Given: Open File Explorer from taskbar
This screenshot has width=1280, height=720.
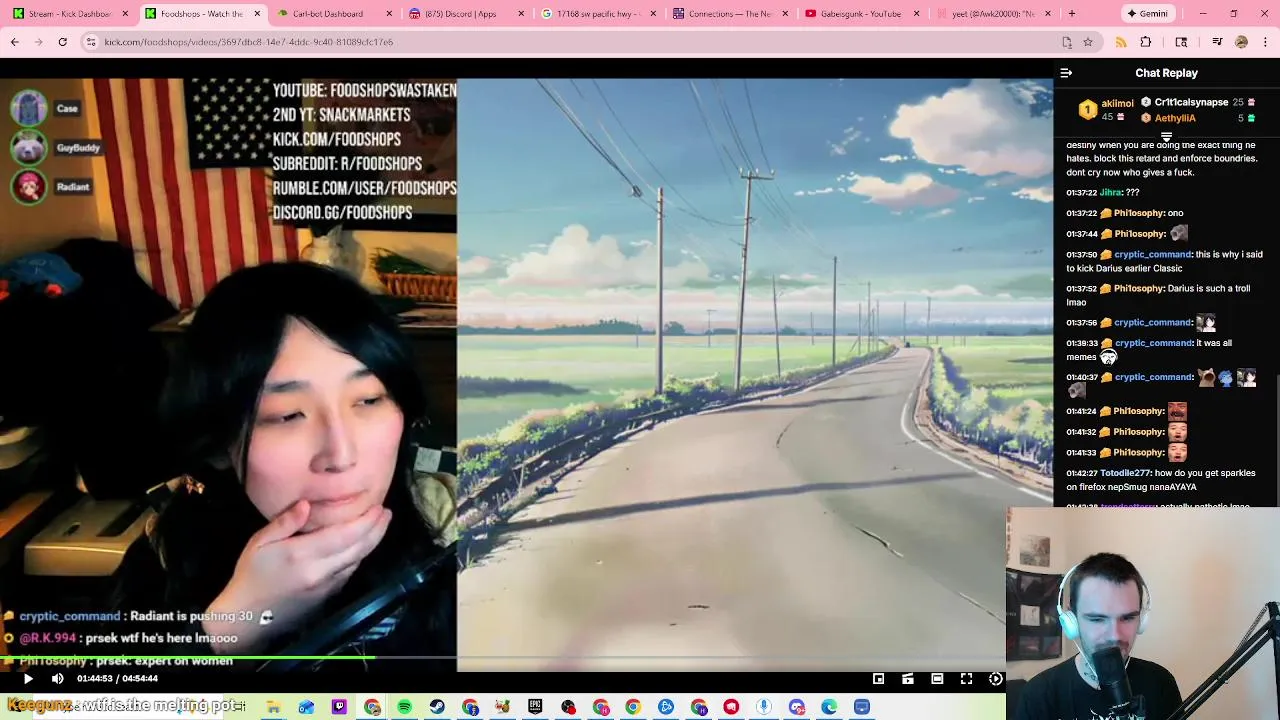Looking at the screenshot, I should pos(273,707).
